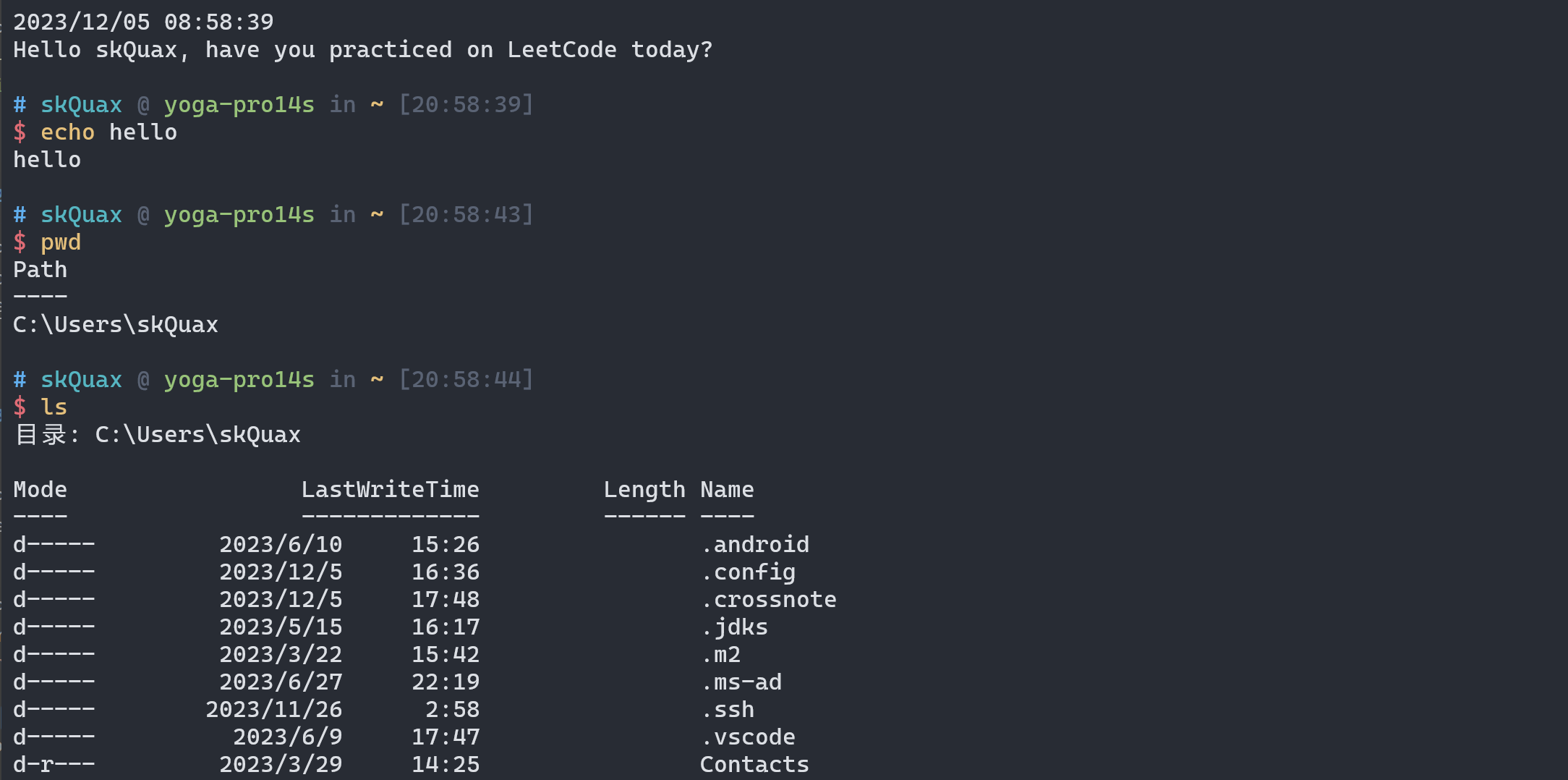The image size is (1568, 780).
Task: Click the ls command text
Action: pyautogui.click(x=54, y=407)
